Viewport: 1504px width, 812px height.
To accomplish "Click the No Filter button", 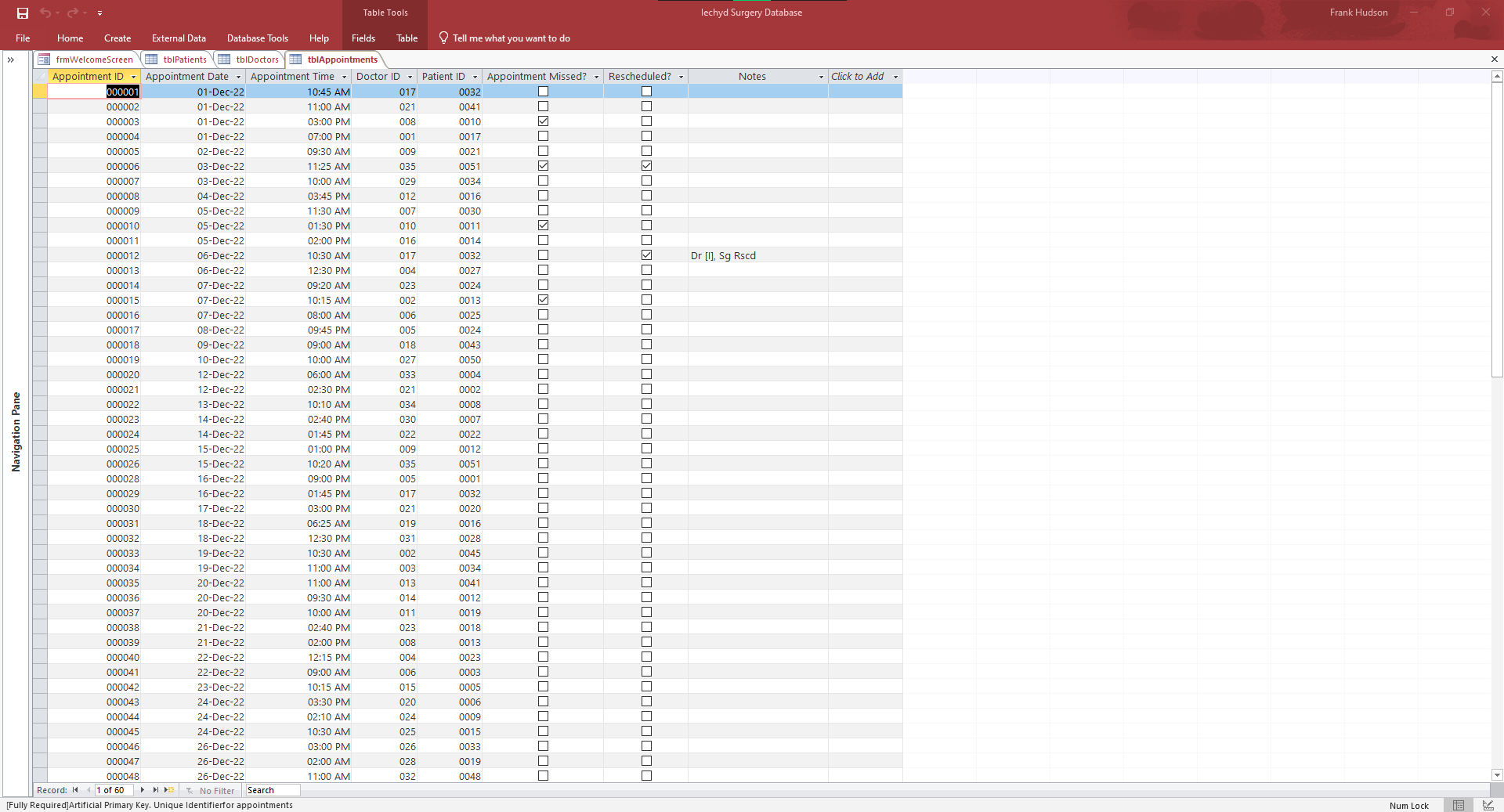I will (x=210, y=790).
